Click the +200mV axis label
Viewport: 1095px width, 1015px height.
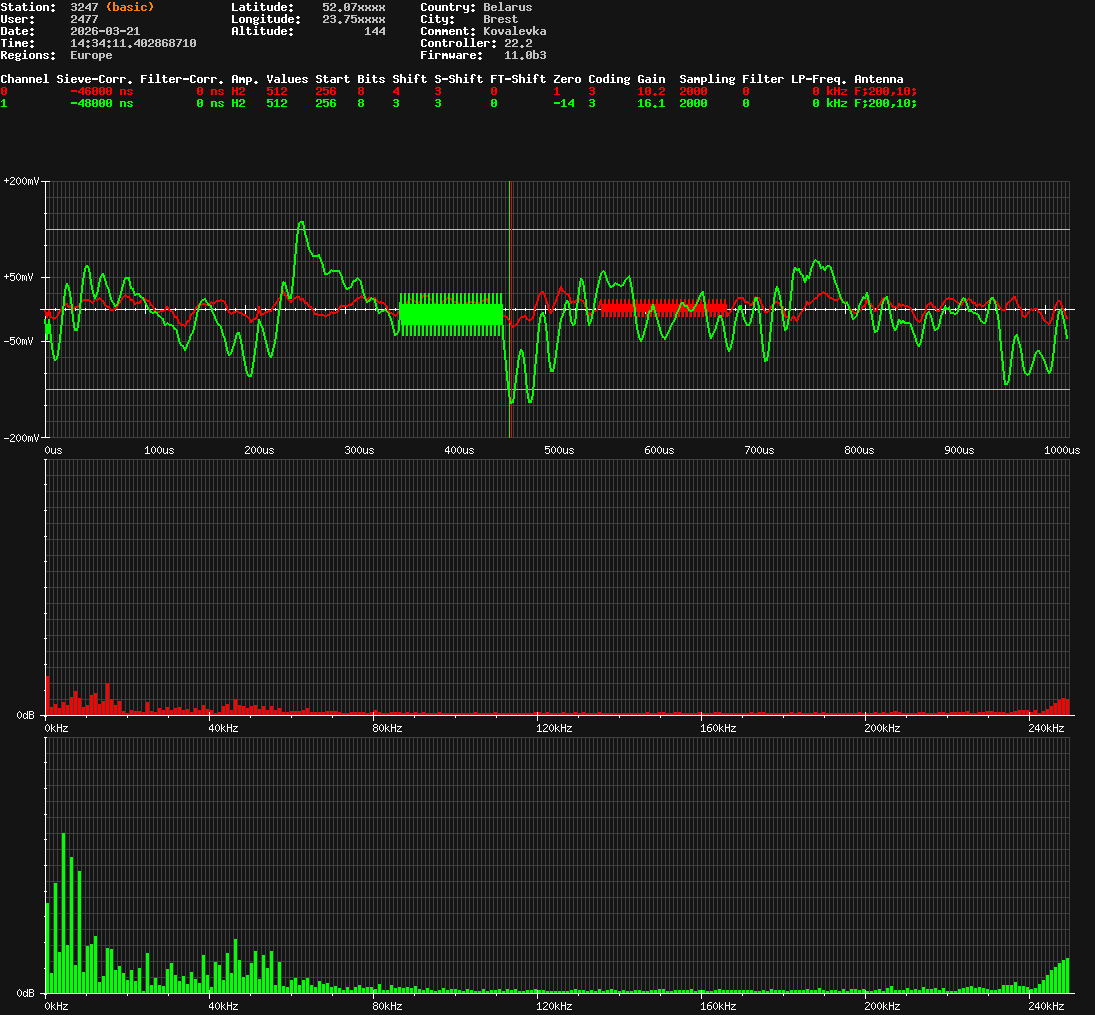21,182
